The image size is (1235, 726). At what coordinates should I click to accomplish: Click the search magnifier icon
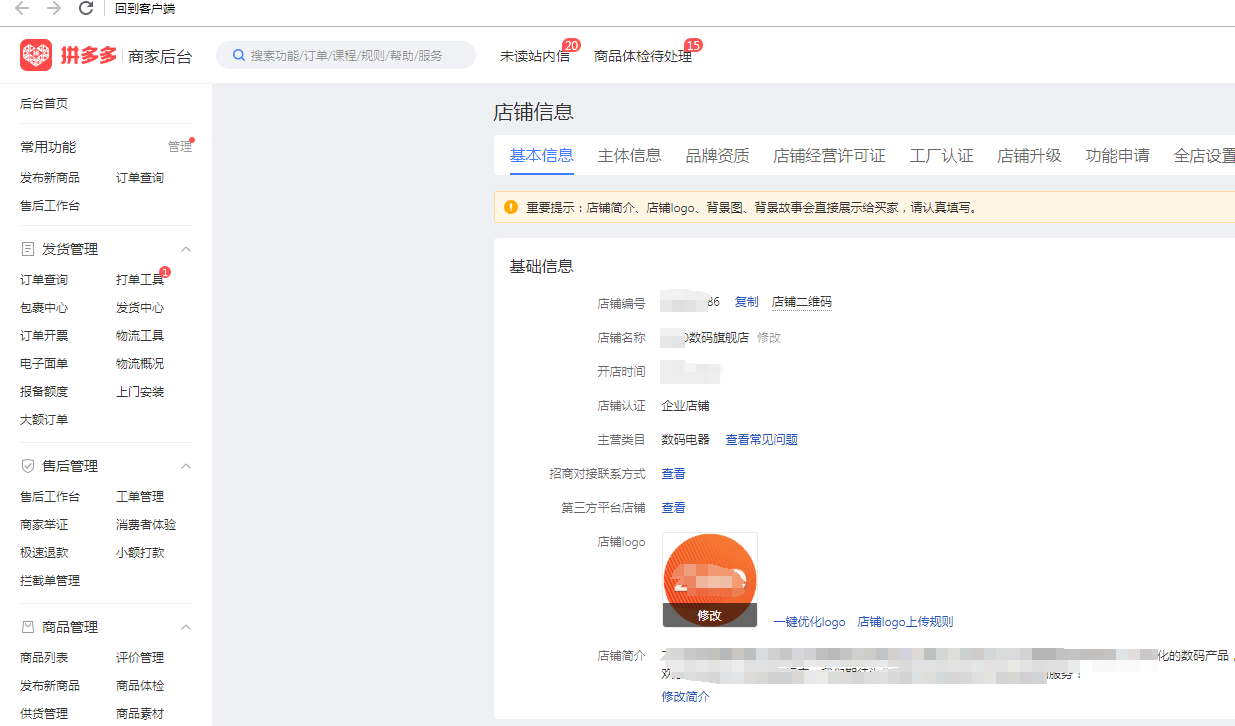[x=239, y=55]
